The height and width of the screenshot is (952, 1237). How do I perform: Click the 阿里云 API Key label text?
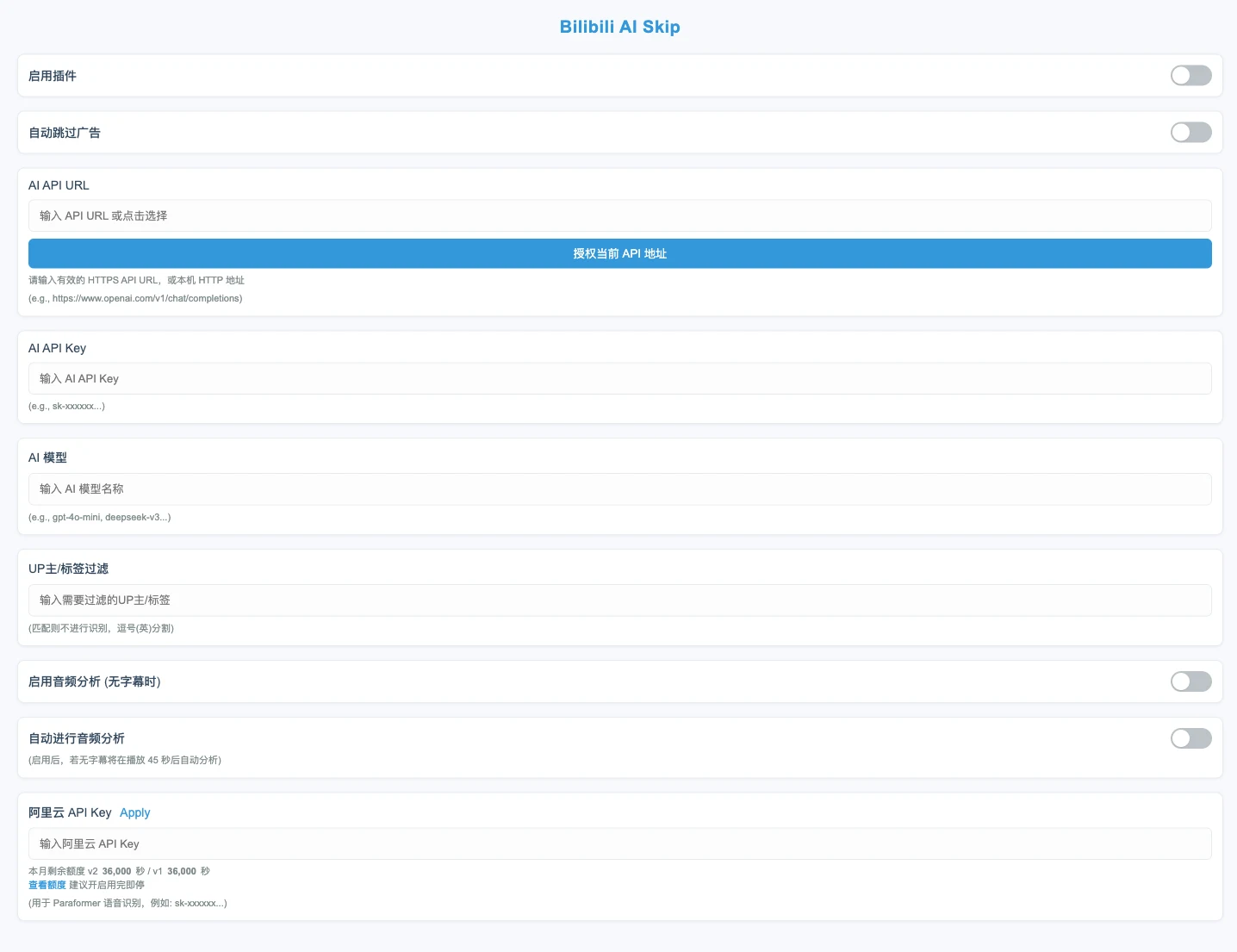pos(70,812)
